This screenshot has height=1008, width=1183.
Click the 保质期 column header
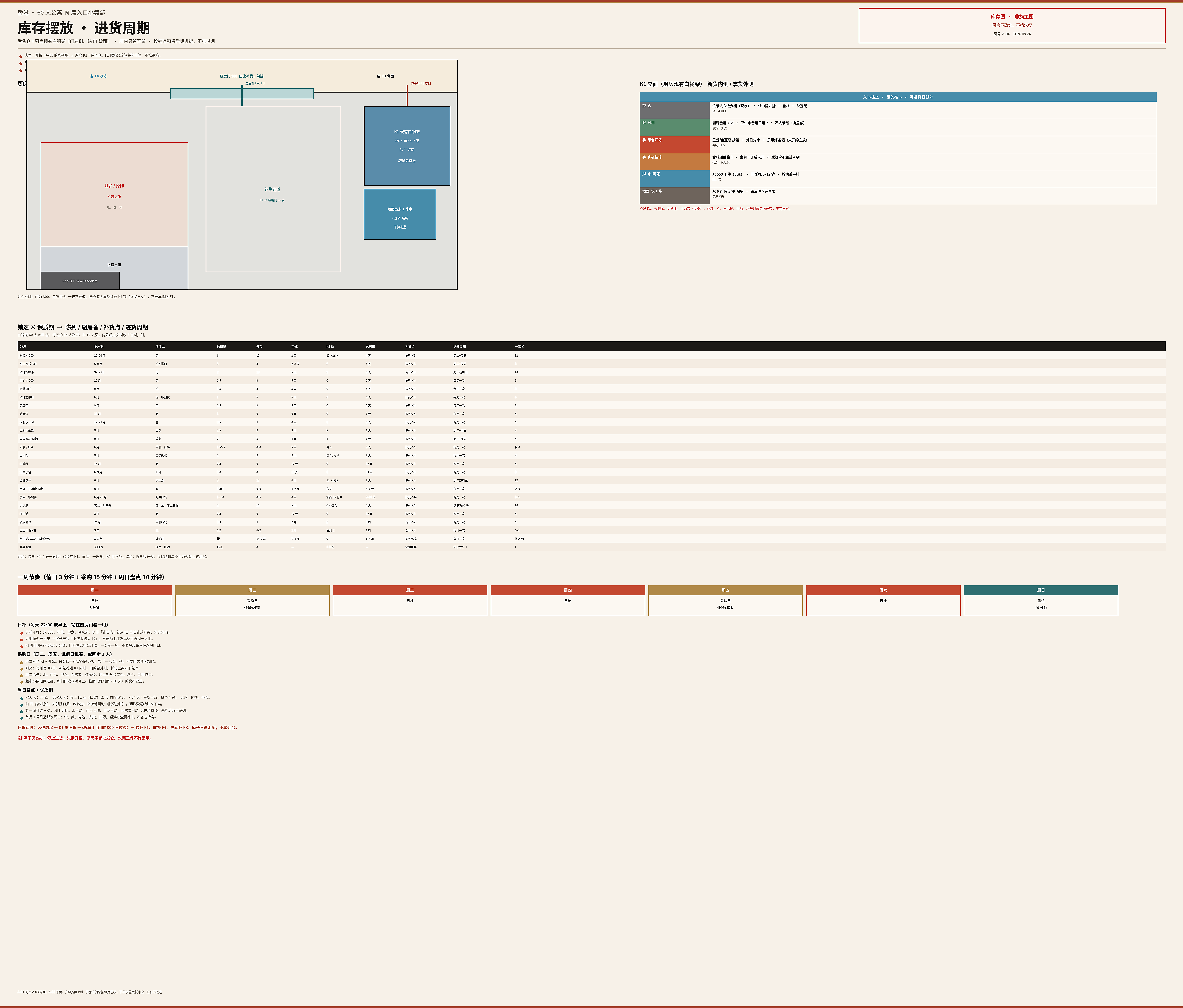click(x=99, y=347)
